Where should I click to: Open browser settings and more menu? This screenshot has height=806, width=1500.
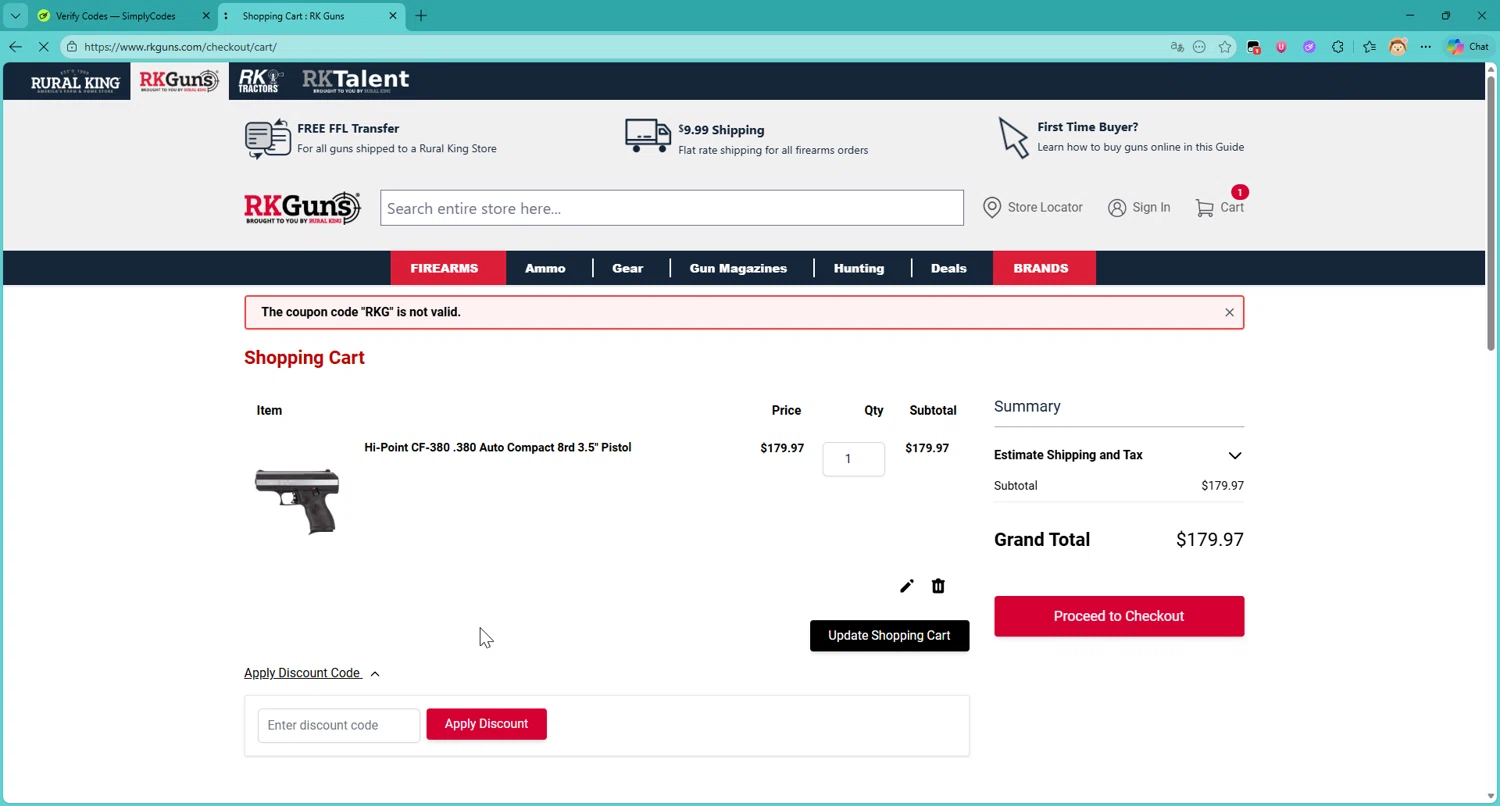(1426, 47)
